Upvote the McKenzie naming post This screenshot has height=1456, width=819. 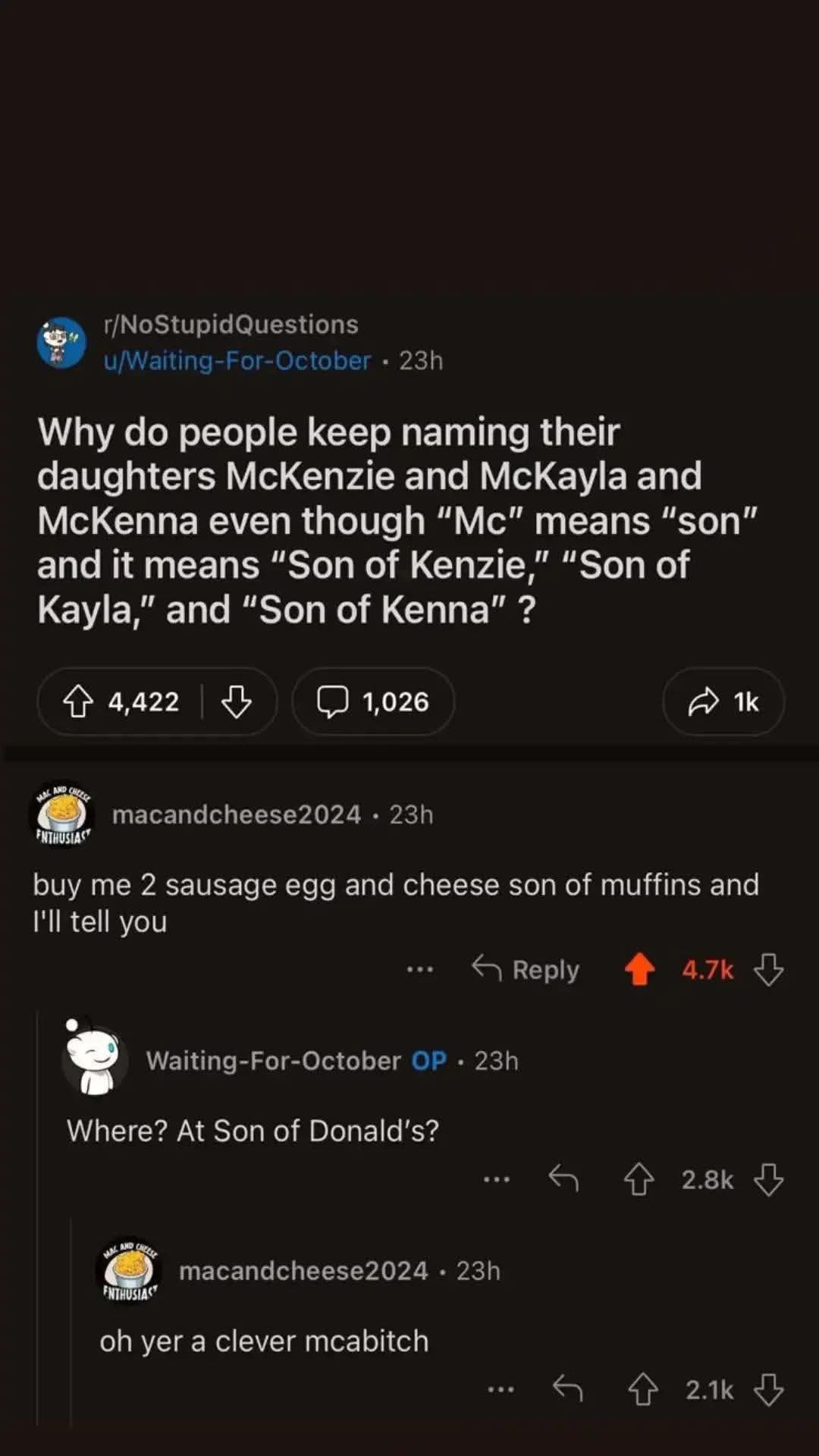tap(78, 701)
